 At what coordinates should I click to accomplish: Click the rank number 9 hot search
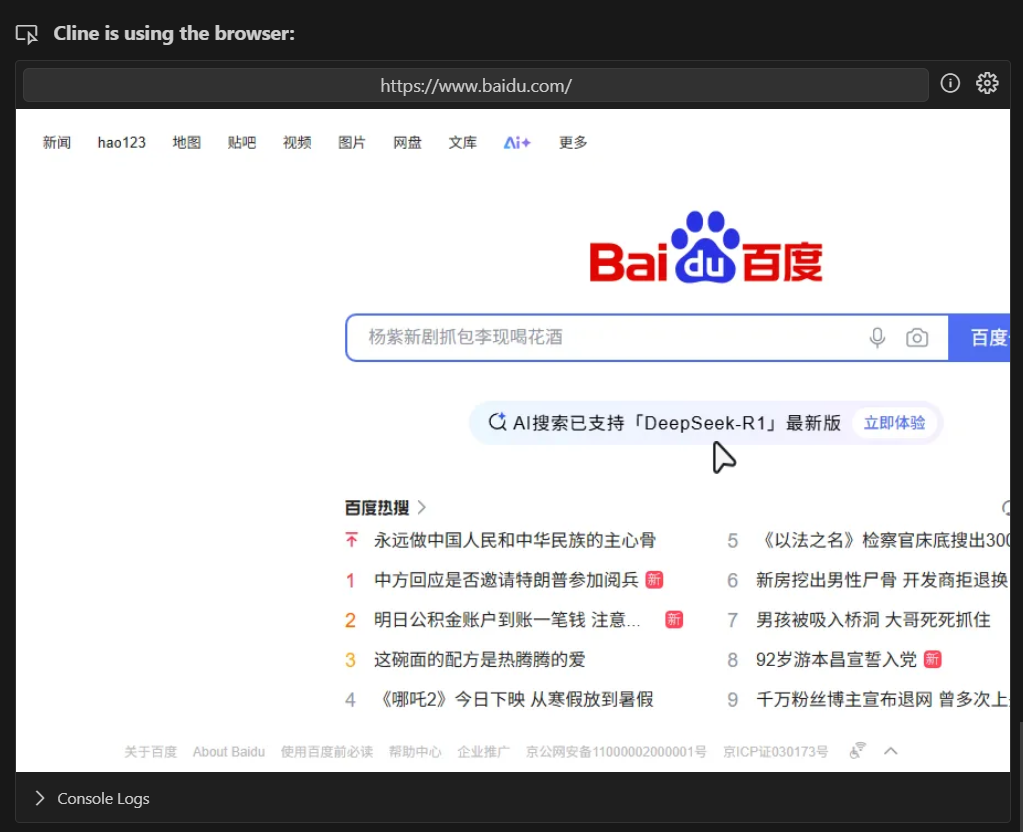pos(733,700)
